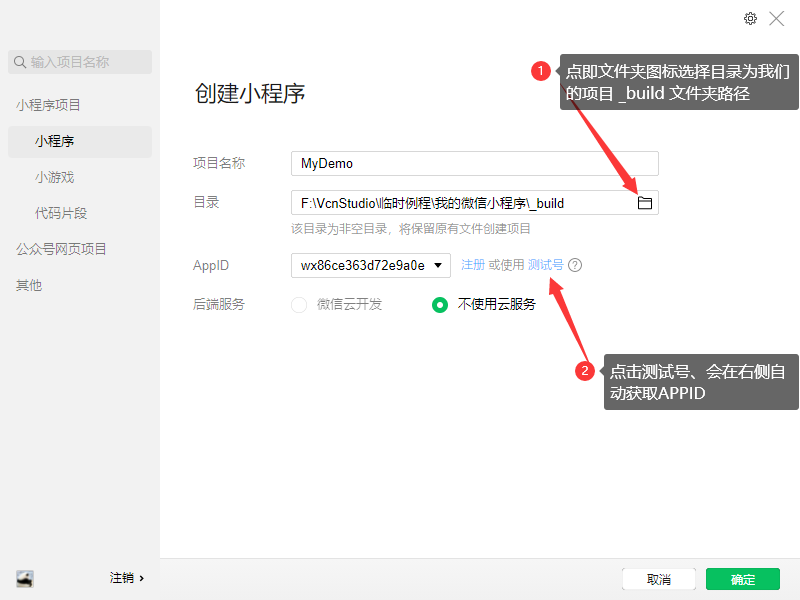Viewport: 800px width, 600px height.
Task: Click the 项目名称 field containing MyDemo
Action: click(474, 164)
